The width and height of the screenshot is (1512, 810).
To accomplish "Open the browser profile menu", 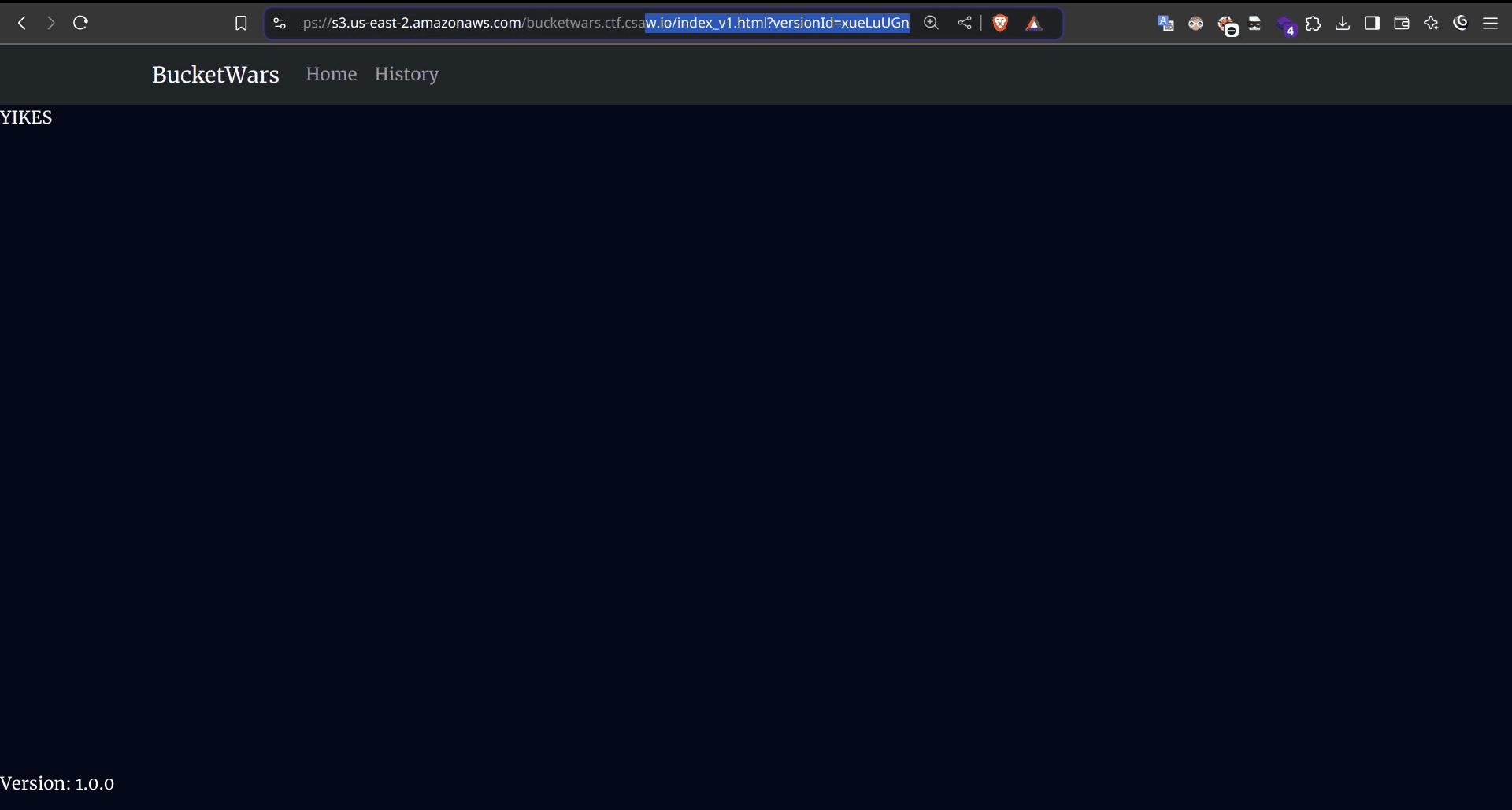I will click(x=1195, y=24).
